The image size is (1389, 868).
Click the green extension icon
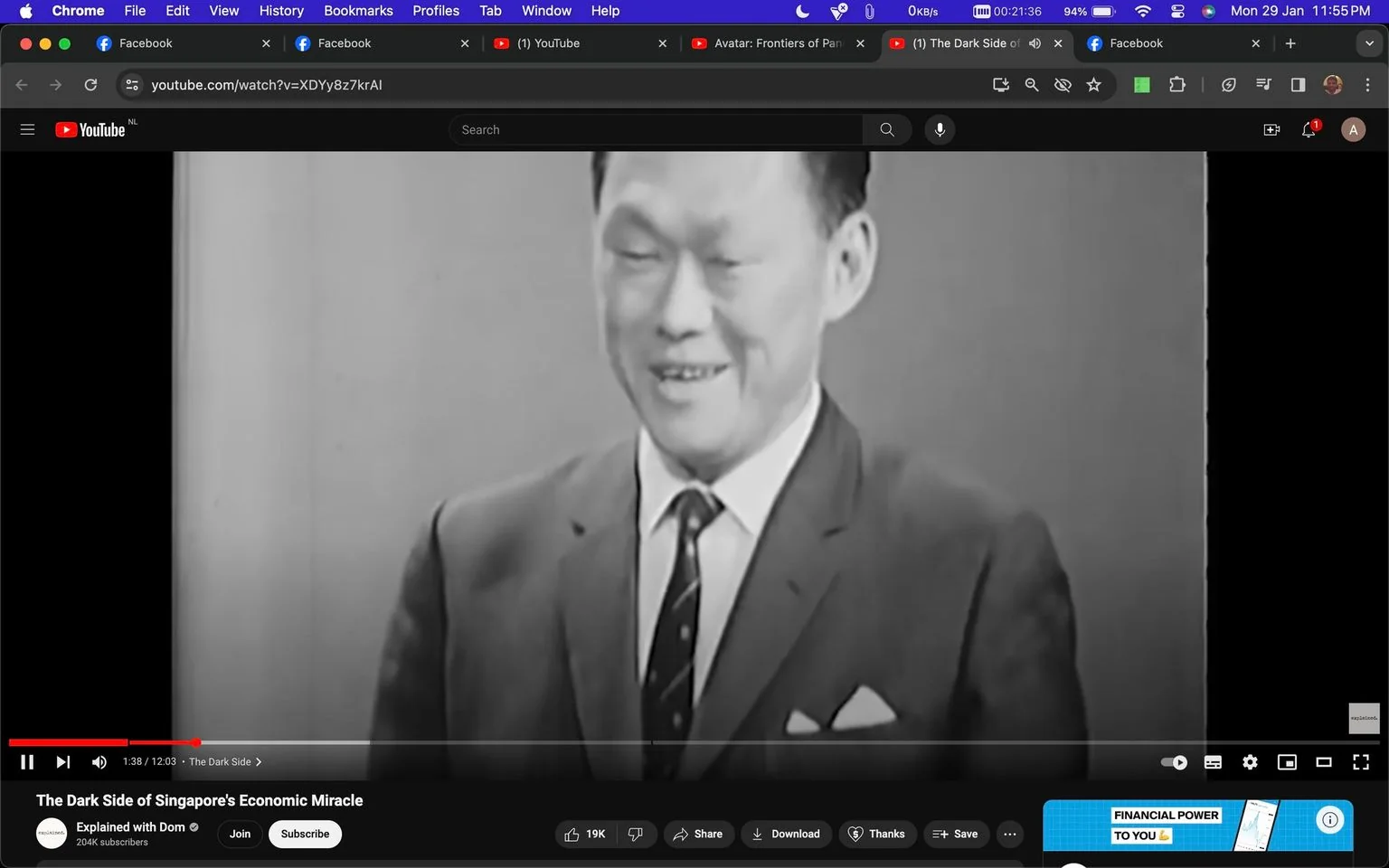(1142, 84)
